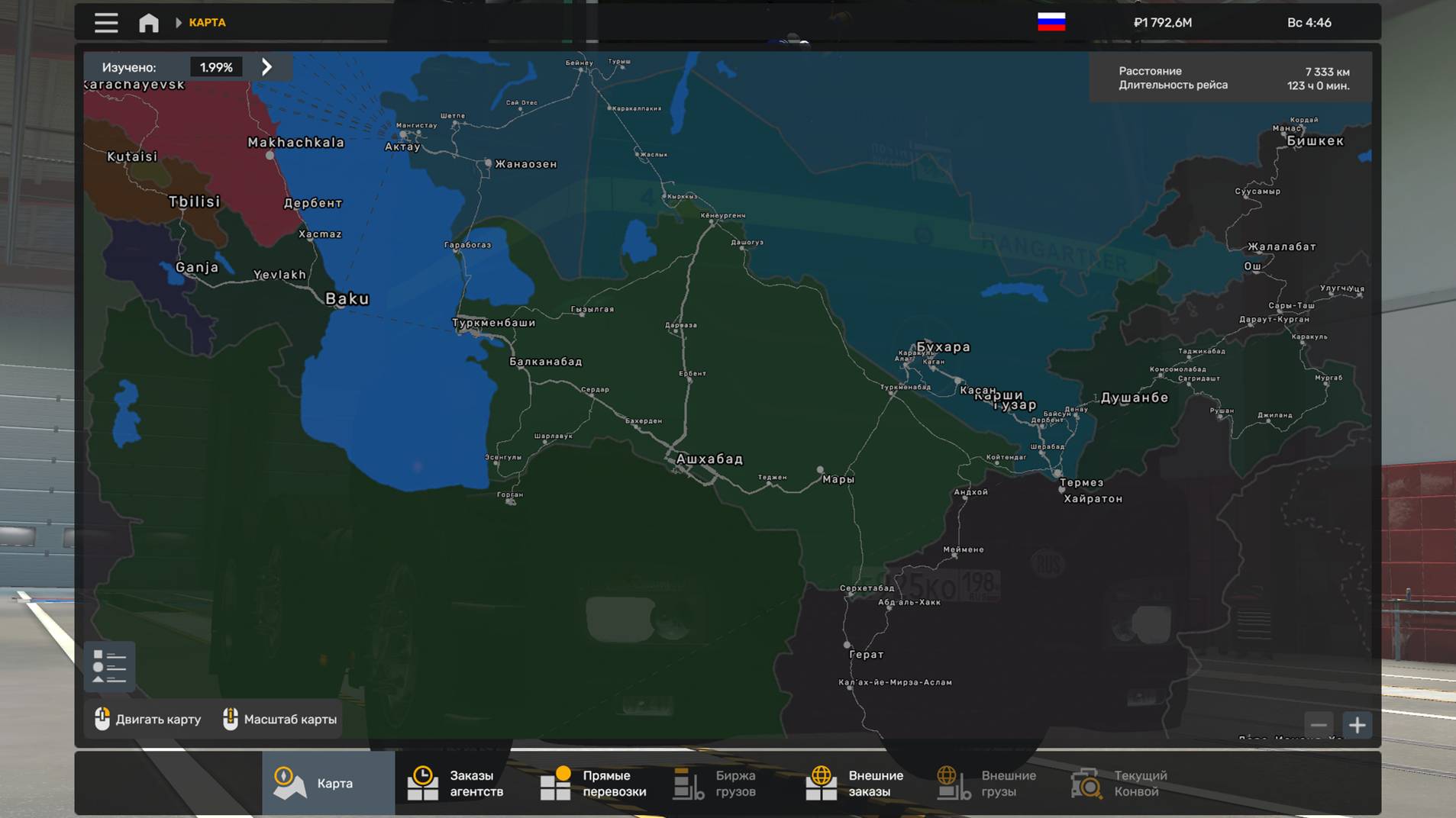The height and width of the screenshot is (818, 1456).
Task: Click the clock Вс 4:46
Action: click(x=1309, y=23)
